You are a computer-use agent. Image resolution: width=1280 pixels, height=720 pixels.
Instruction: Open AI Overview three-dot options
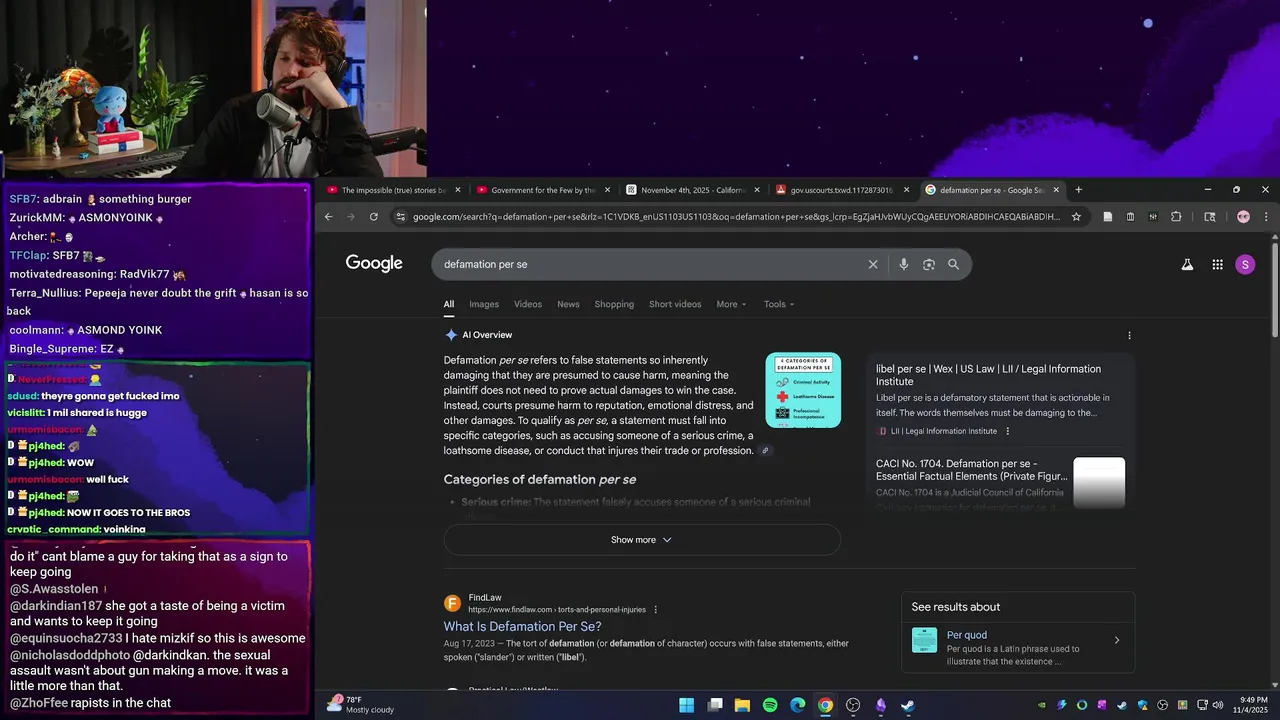pyautogui.click(x=1130, y=335)
